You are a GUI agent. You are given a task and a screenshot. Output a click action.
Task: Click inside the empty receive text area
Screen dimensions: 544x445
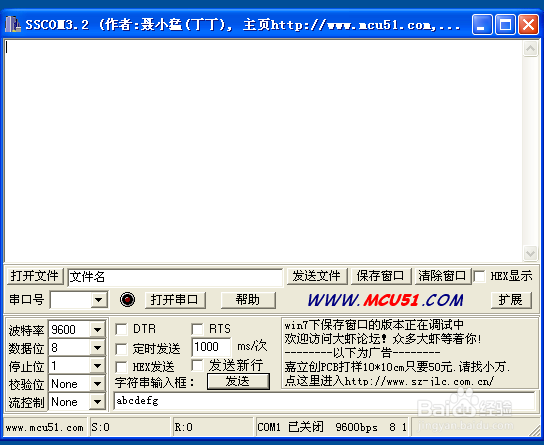(263, 151)
